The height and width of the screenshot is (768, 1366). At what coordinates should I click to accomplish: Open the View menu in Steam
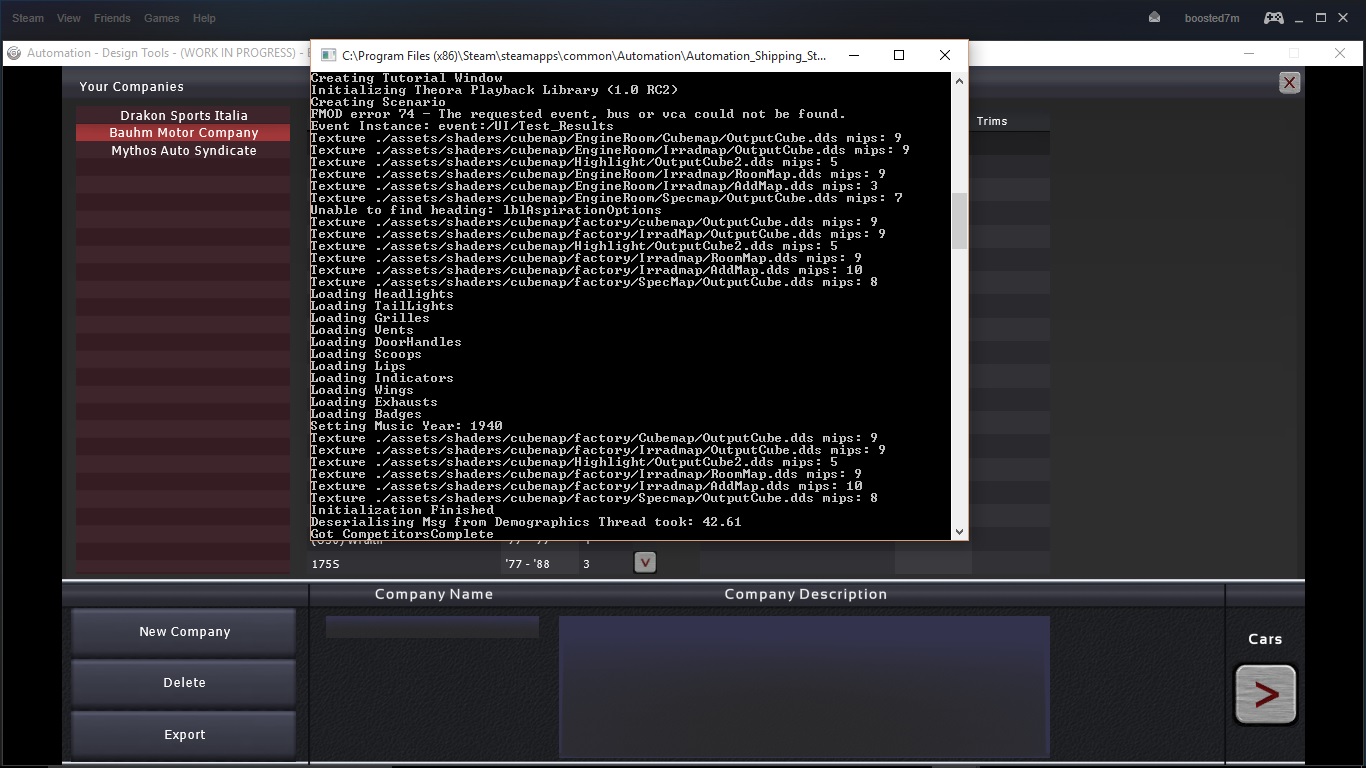coord(69,18)
